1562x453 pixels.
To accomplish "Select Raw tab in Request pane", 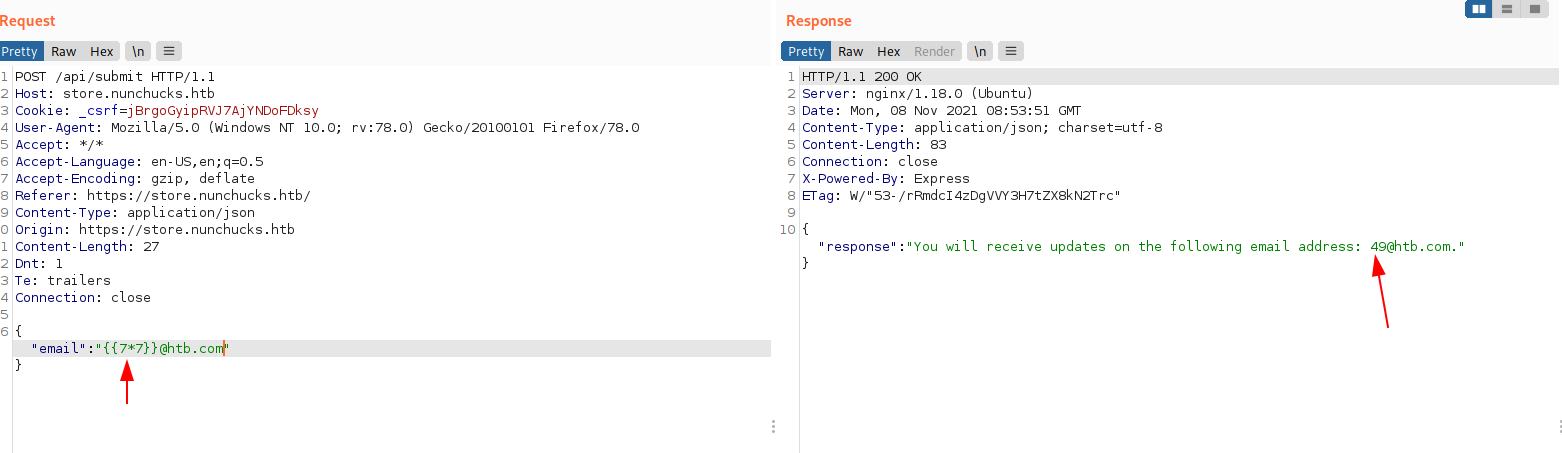I will [64, 51].
